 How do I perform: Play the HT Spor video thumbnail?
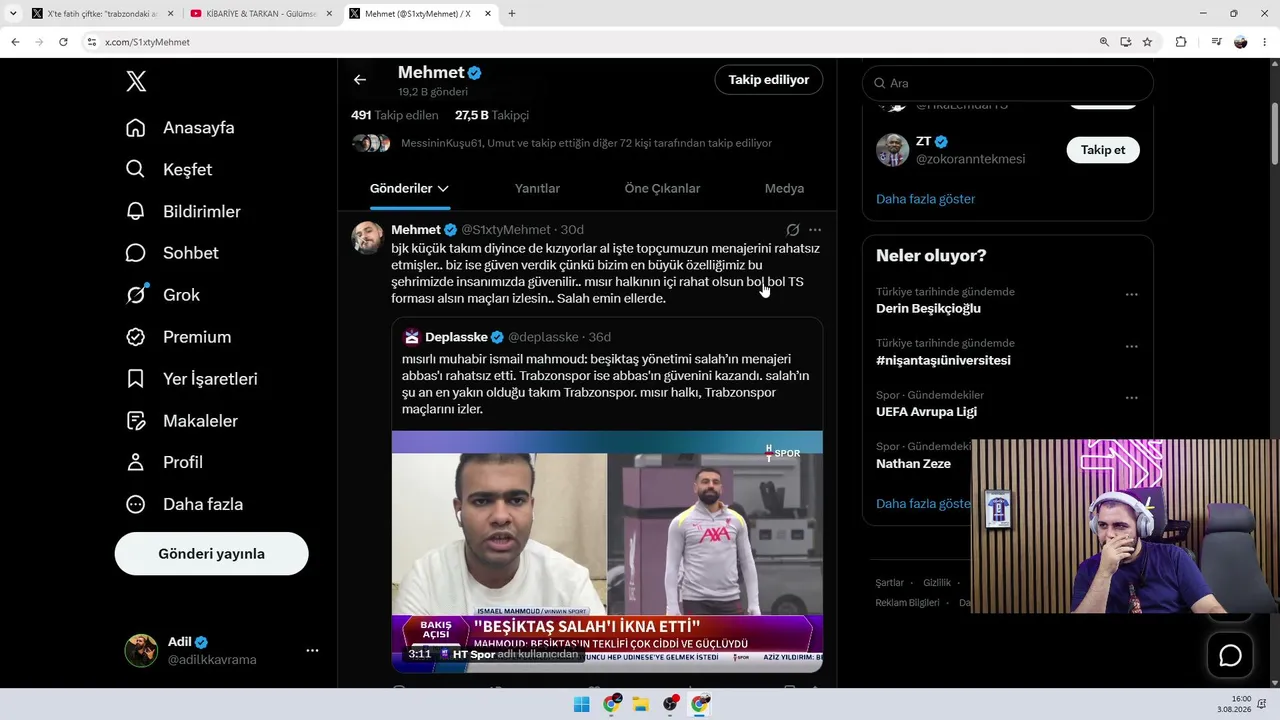click(x=607, y=551)
